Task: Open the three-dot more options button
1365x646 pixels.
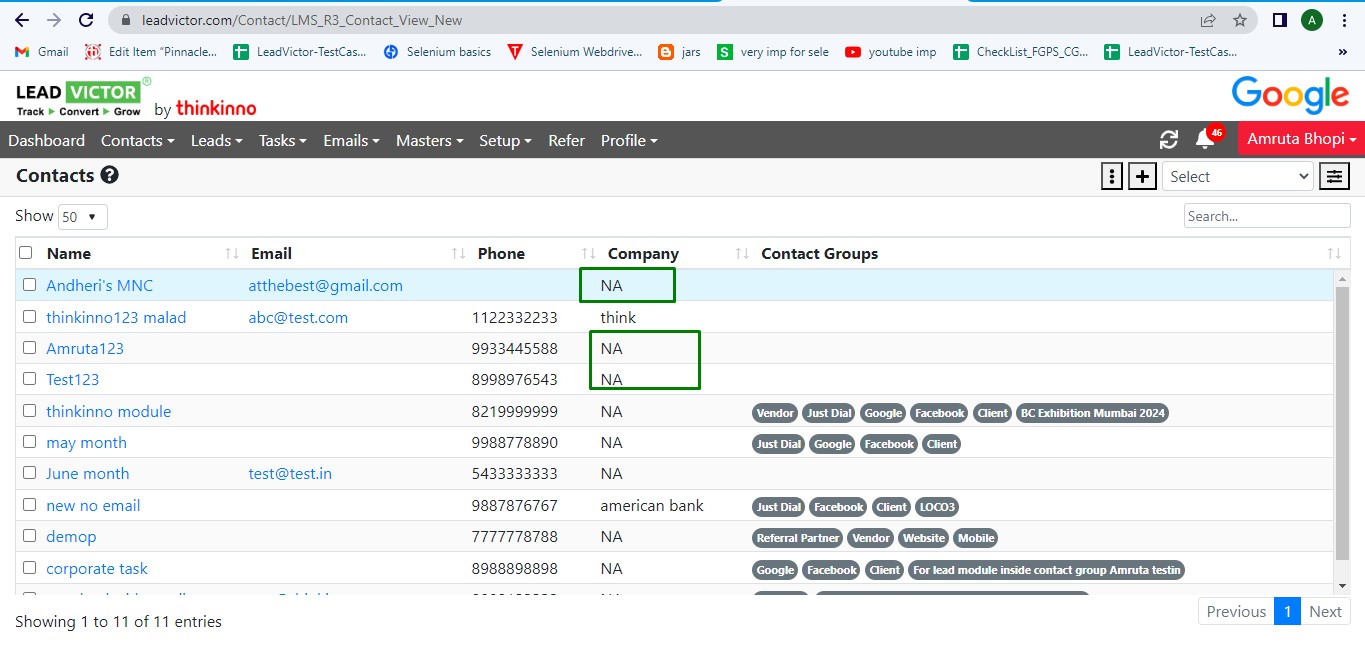Action: click(1111, 176)
